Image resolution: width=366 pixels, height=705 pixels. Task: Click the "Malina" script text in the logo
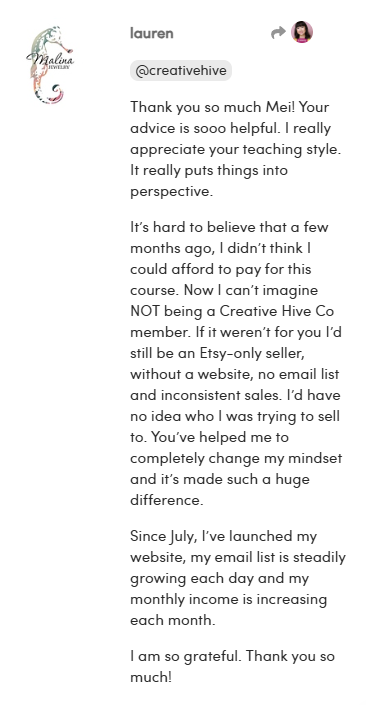click(x=50, y=58)
